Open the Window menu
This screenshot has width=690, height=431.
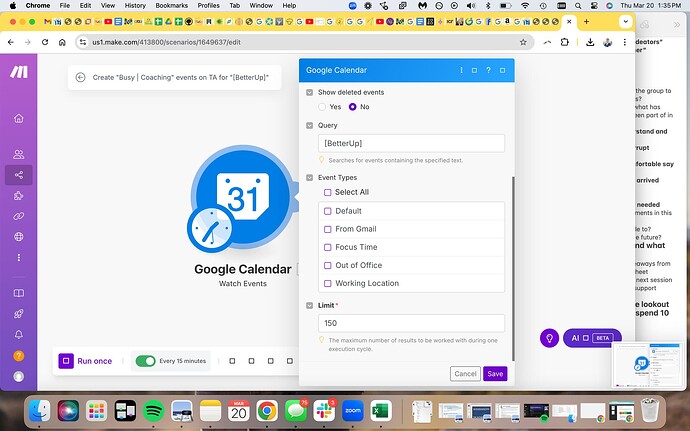261,6
